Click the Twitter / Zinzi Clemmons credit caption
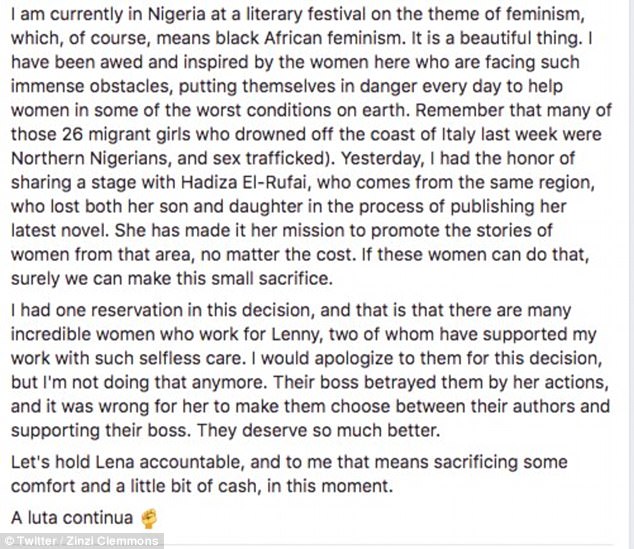The height and width of the screenshot is (549, 634). tap(82, 541)
